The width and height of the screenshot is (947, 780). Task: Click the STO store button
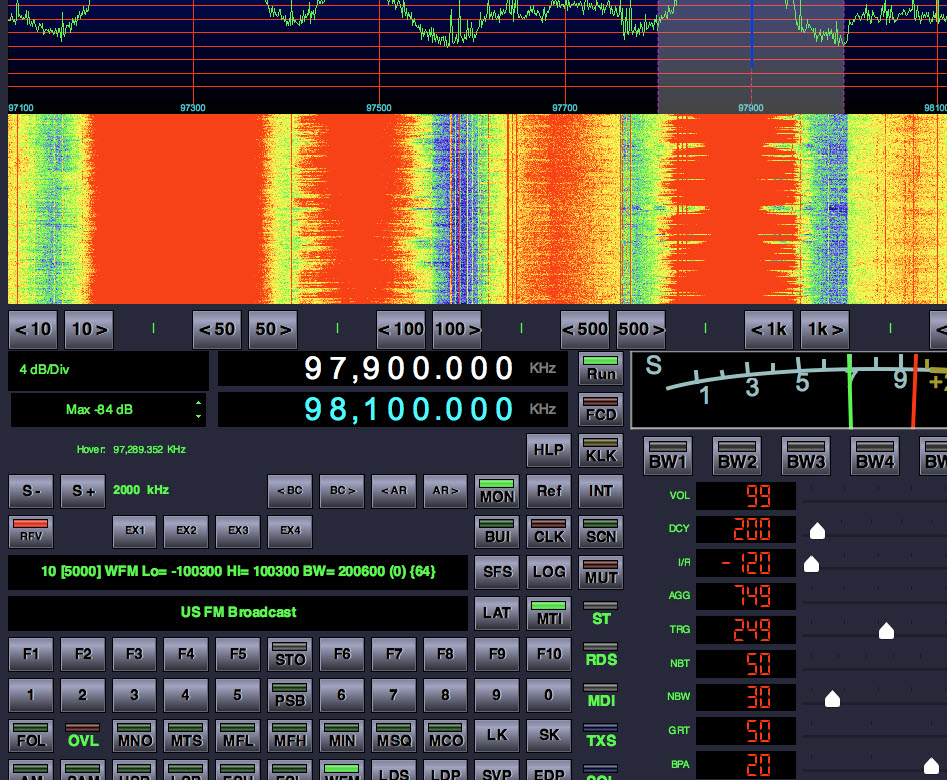pos(290,655)
